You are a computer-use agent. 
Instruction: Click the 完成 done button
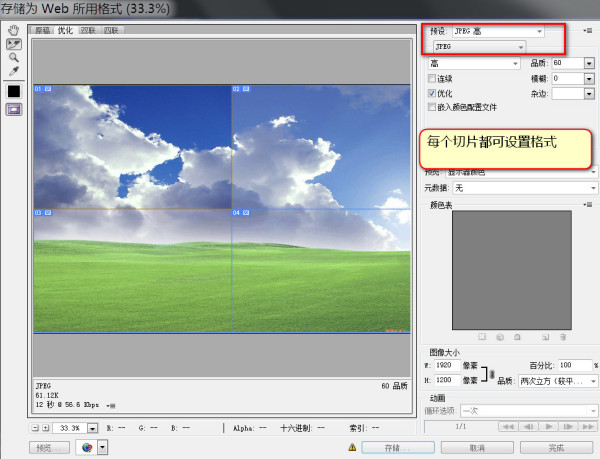556,448
